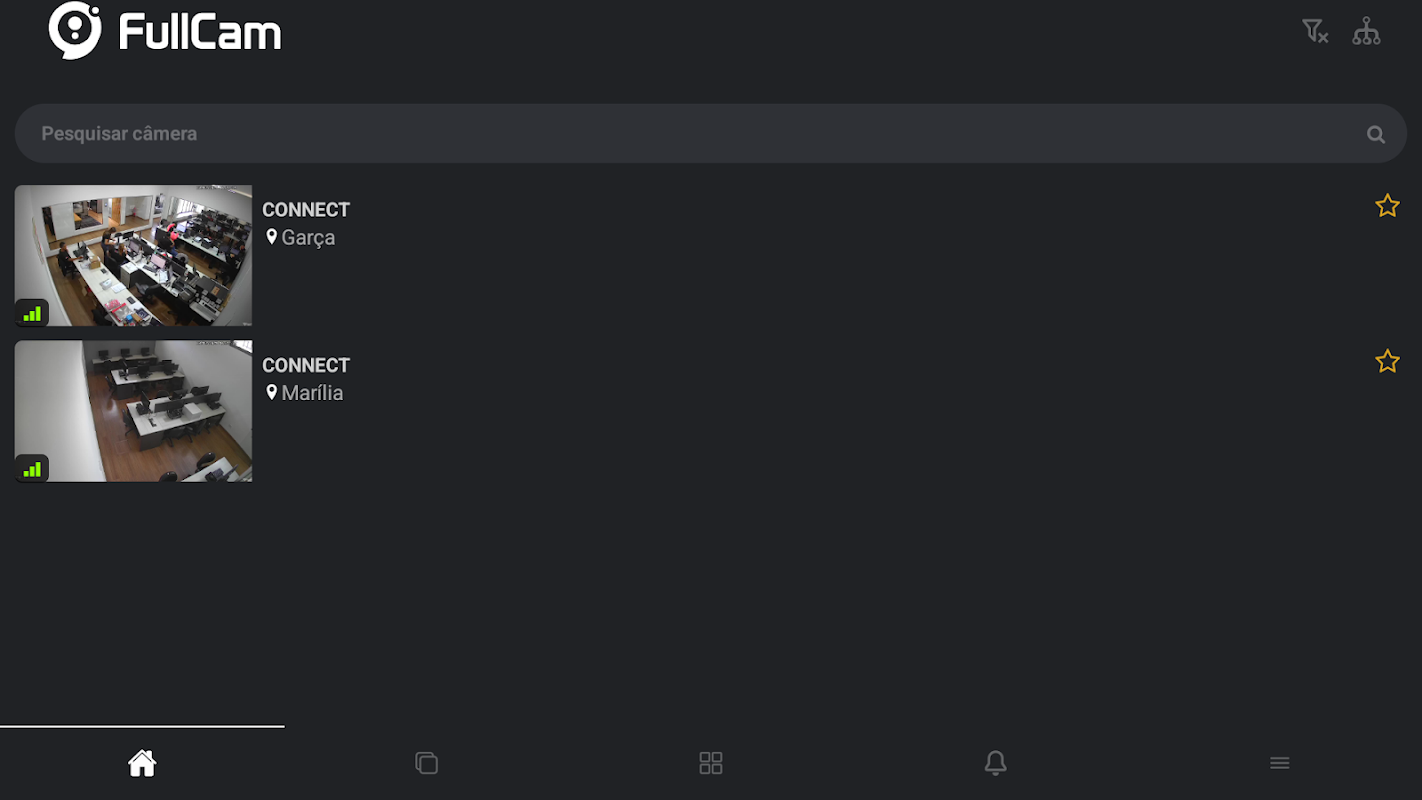Switch to the stacked layers tab
This screenshot has height=800, width=1422.
pos(426,763)
